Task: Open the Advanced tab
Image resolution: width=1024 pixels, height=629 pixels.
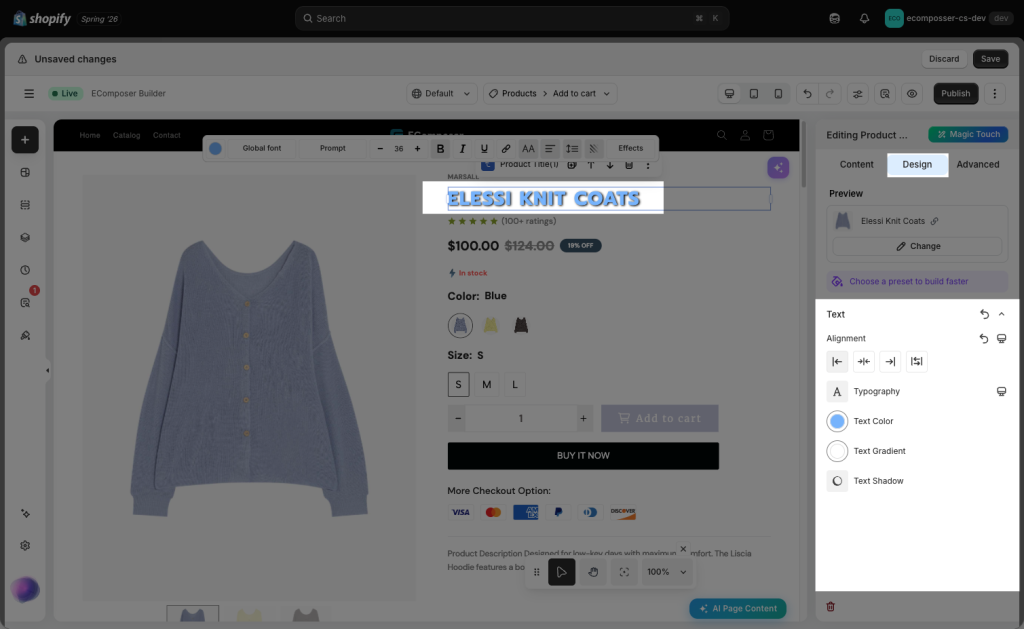Action: pyautogui.click(x=978, y=165)
